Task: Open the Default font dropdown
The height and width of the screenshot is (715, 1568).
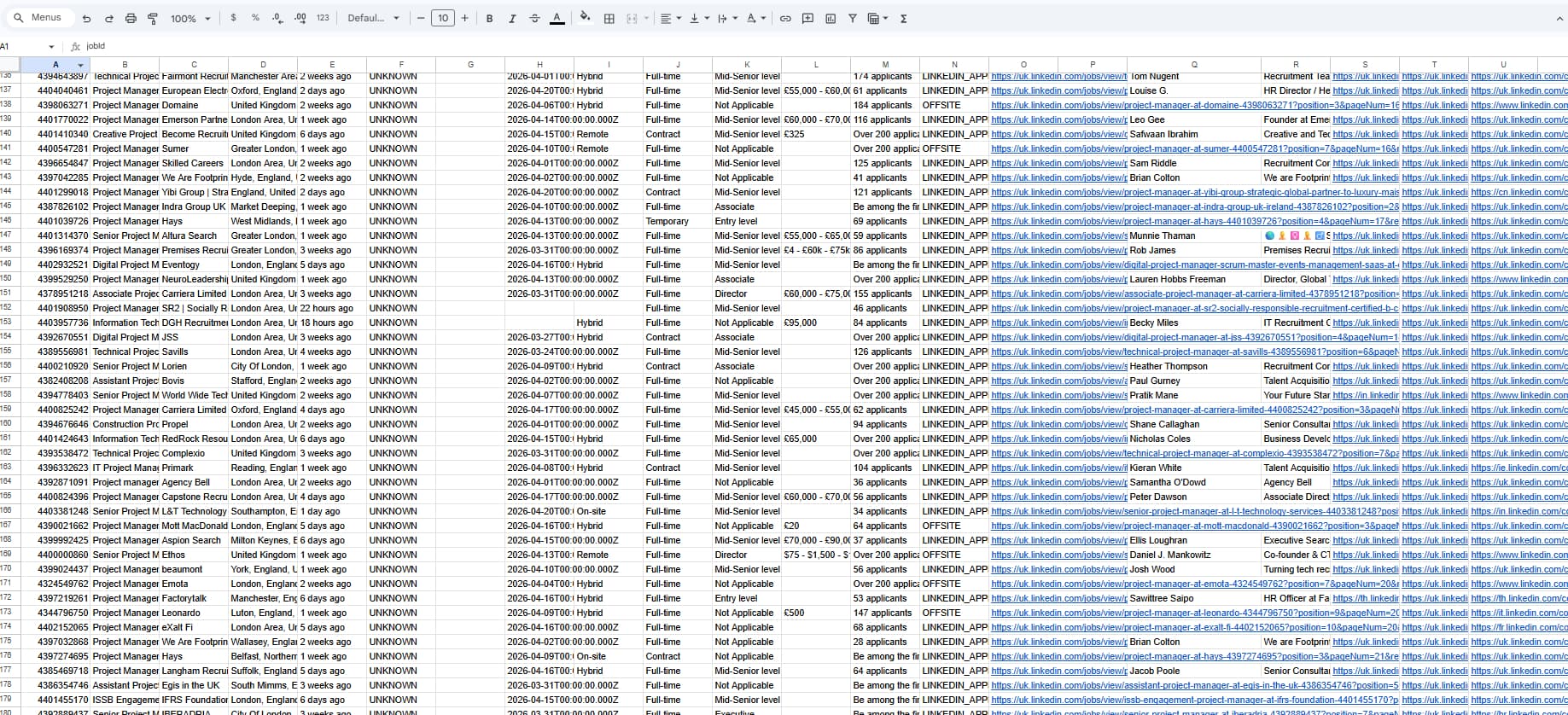Action: (x=373, y=18)
